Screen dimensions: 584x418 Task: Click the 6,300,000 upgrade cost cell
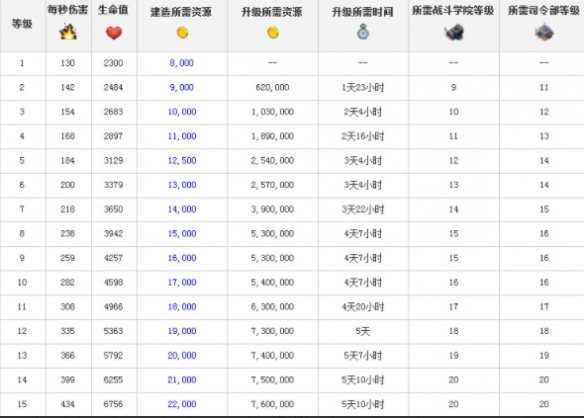pyautogui.click(x=272, y=307)
